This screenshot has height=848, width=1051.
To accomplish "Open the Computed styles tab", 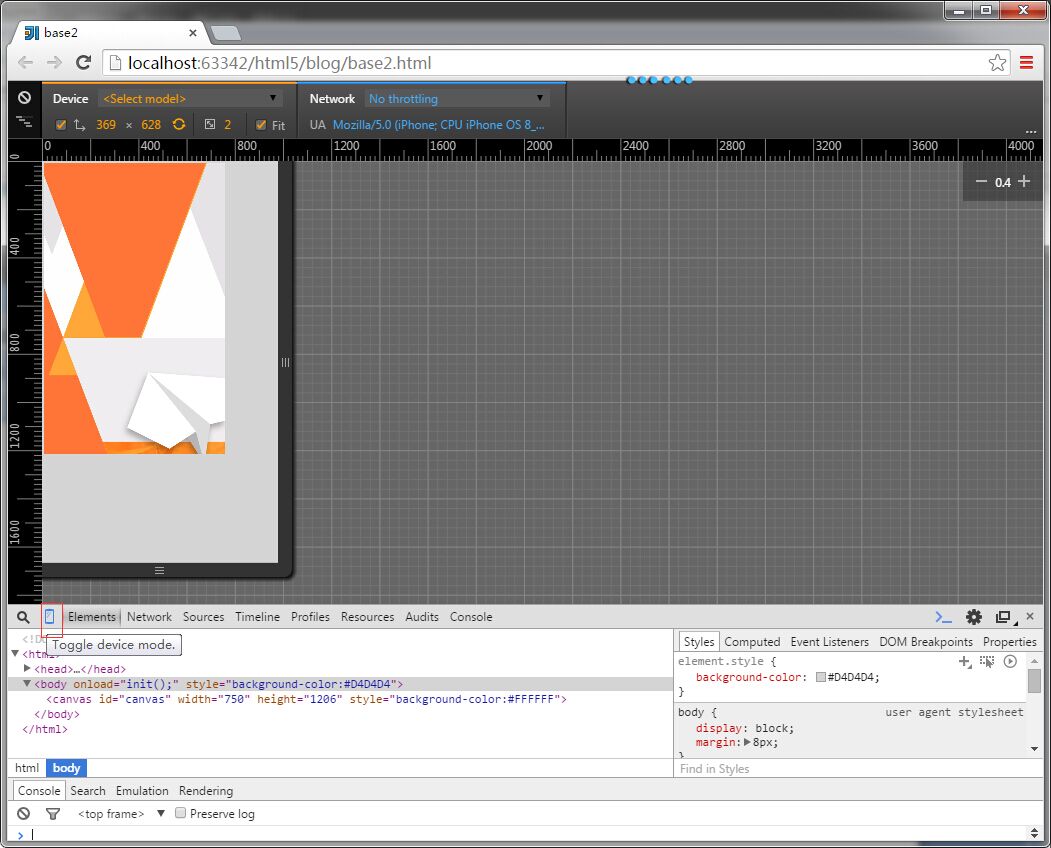I will coord(752,642).
